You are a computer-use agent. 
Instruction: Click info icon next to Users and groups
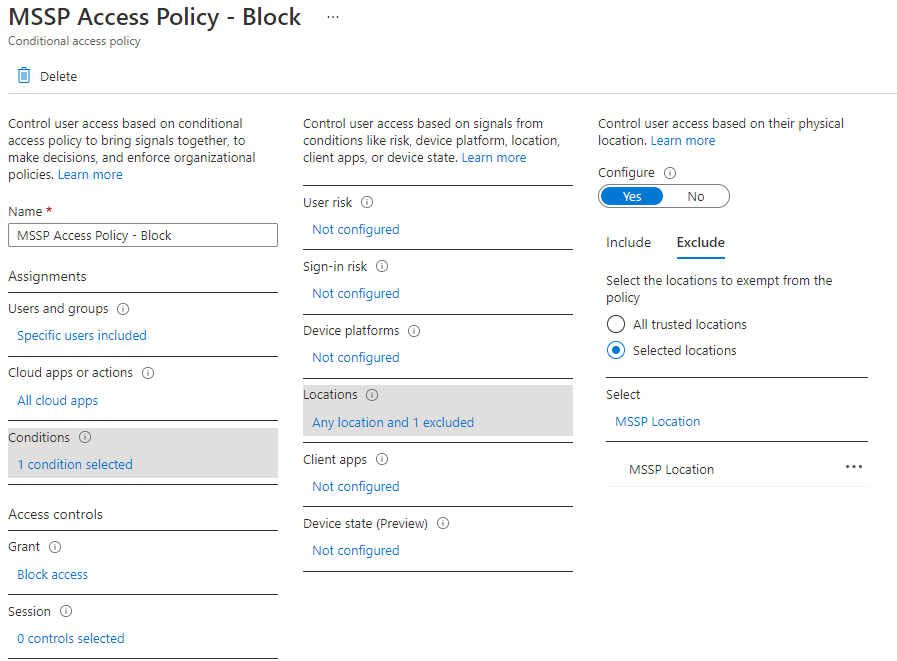click(123, 309)
